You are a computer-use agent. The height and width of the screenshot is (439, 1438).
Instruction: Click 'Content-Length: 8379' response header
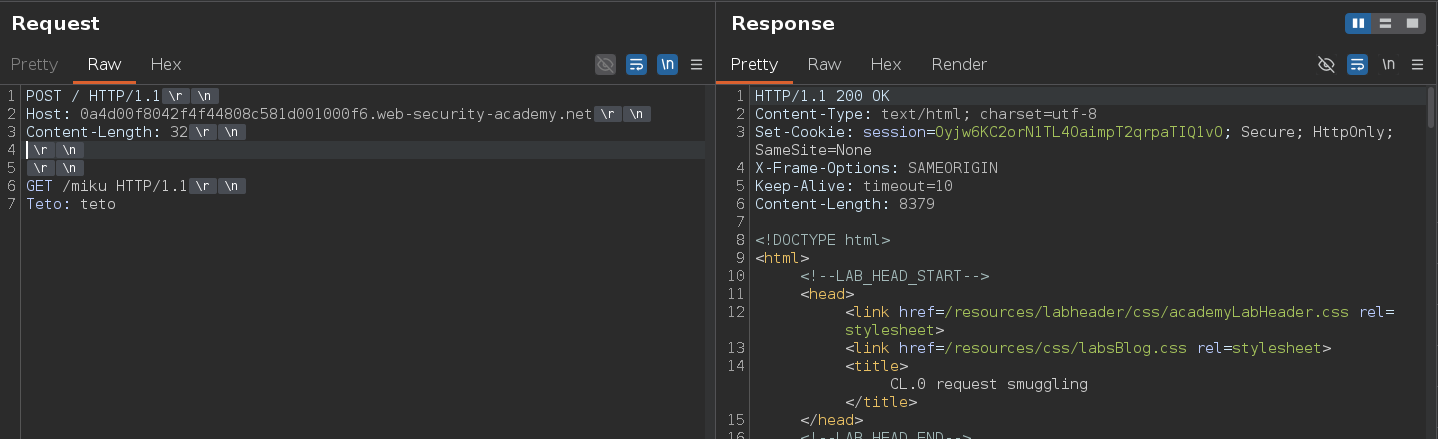pyautogui.click(x=845, y=204)
